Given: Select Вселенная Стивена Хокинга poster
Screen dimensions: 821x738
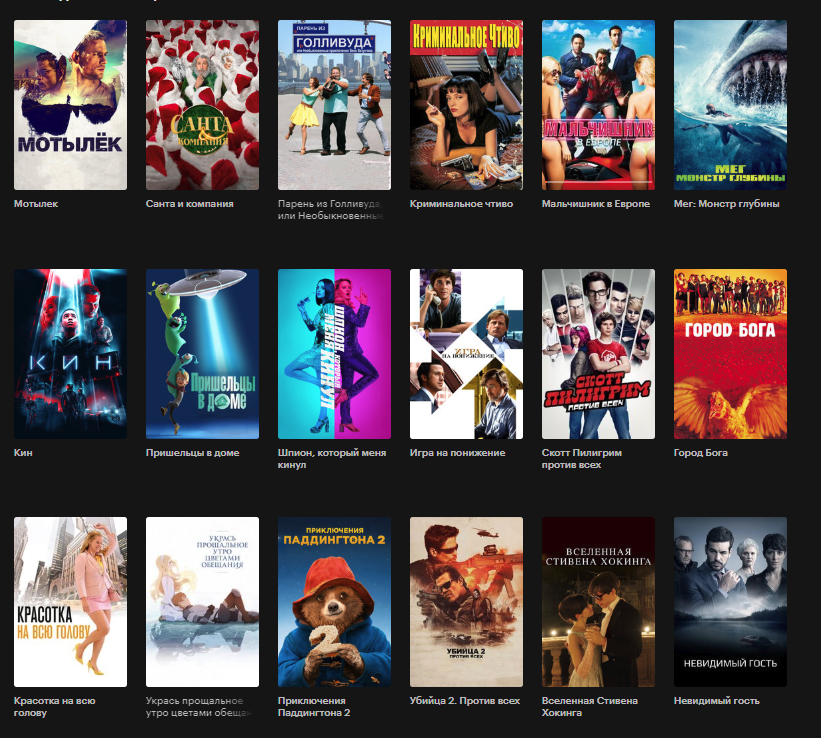Looking at the screenshot, I should pos(598,602).
